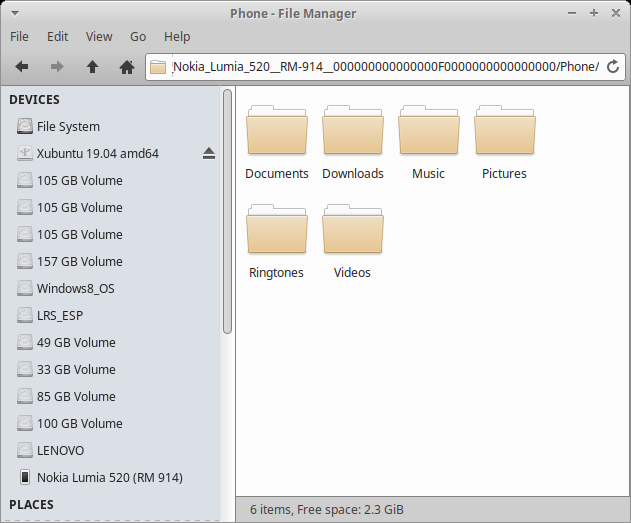Open the LENOVO volume in sidebar
The image size is (631, 523).
60,450
